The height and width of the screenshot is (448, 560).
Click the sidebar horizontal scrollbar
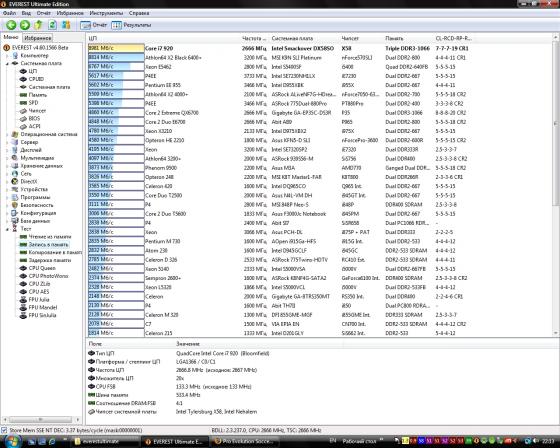click(x=41, y=419)
